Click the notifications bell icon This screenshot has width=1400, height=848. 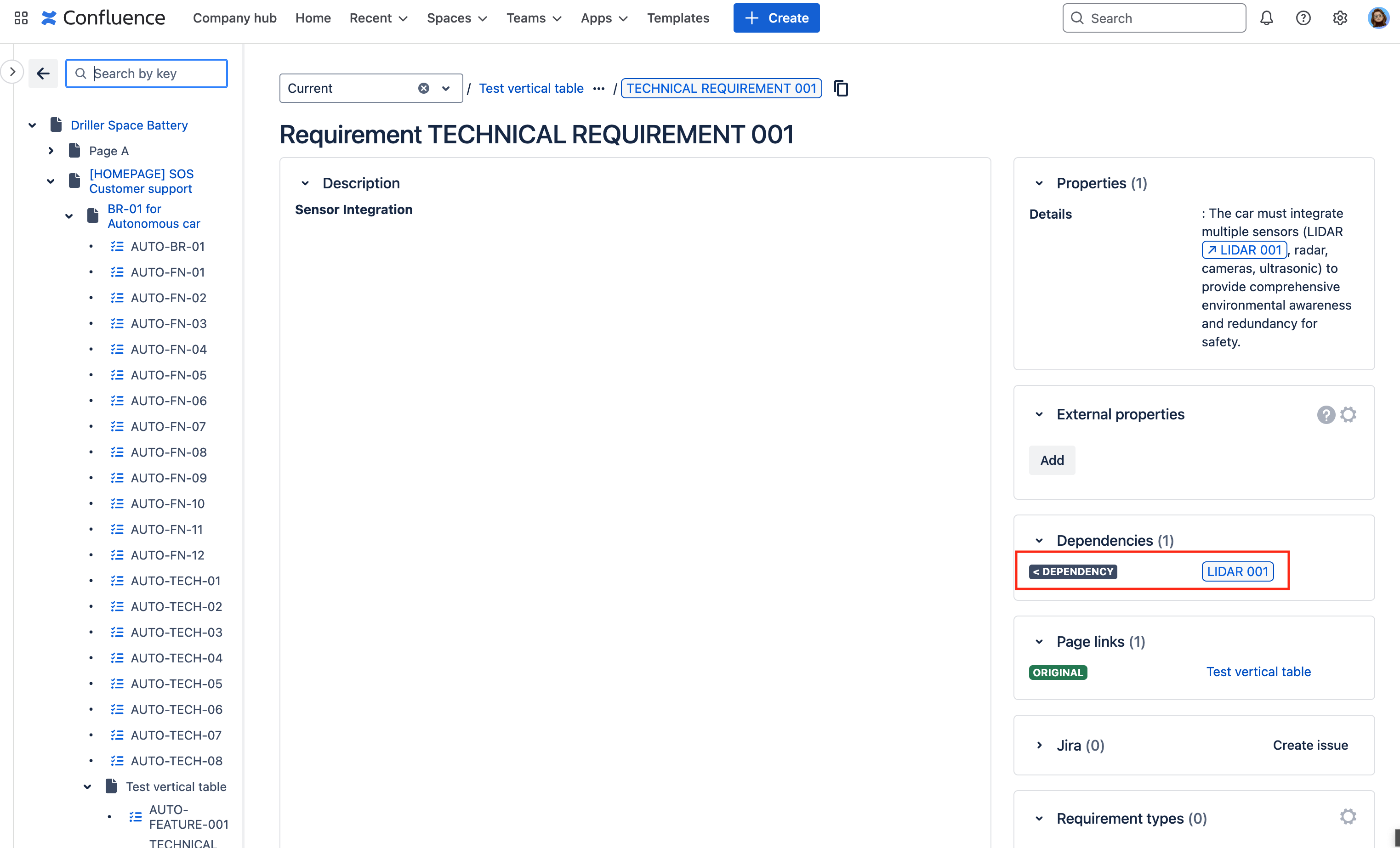pyautogui.click(x=1266, y=18)
